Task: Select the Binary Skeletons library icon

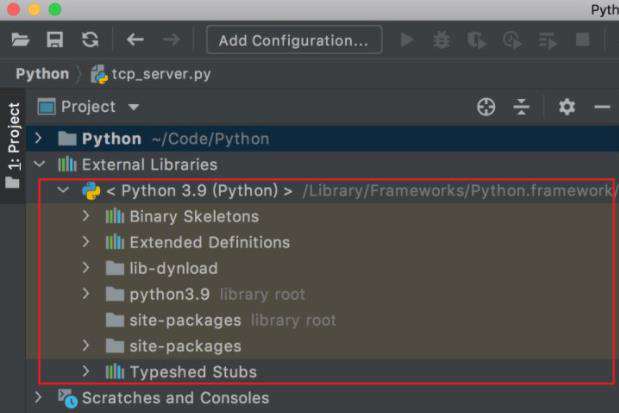Action: (x=114, y=216)
